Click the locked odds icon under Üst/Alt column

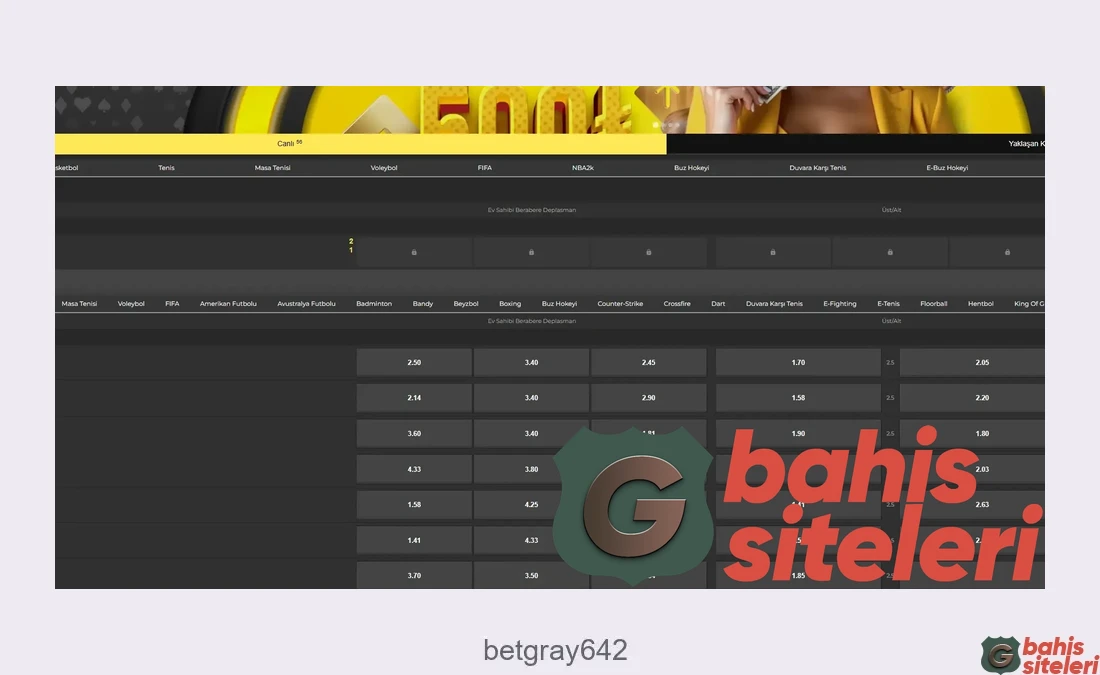[x=890, y=252]
